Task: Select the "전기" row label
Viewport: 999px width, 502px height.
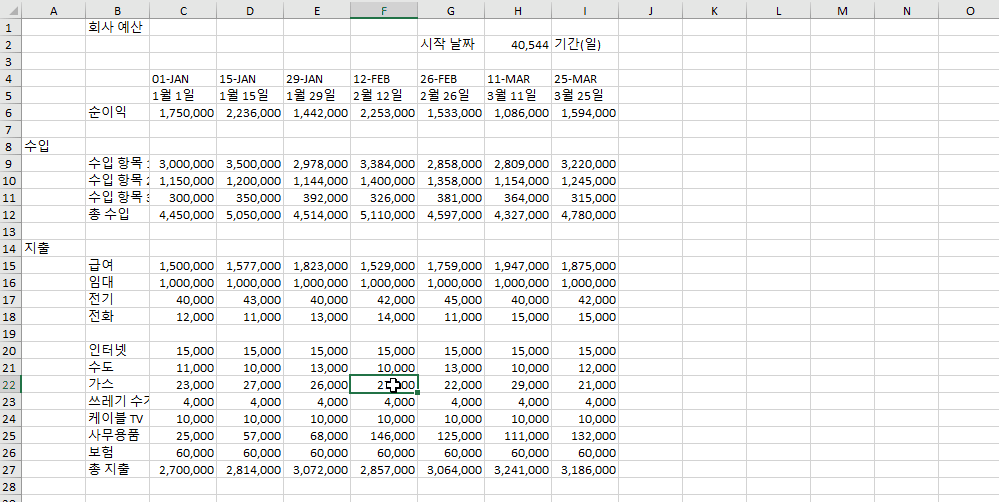Action: coord(117,299)
